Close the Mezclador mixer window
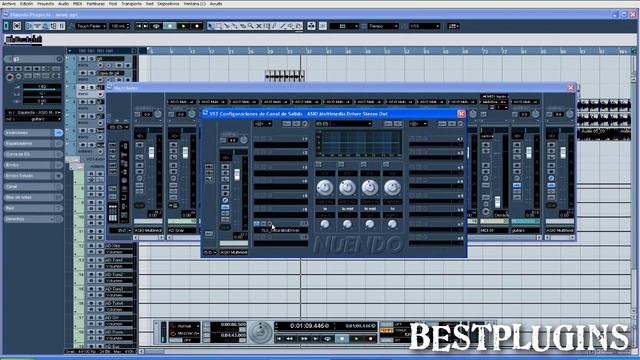The height and width of the screenshot is (360, 640). tap(571, 87)
